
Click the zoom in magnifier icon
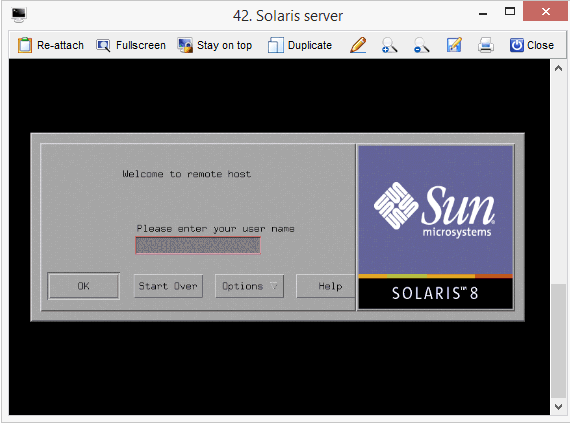(x=389, y=45)
